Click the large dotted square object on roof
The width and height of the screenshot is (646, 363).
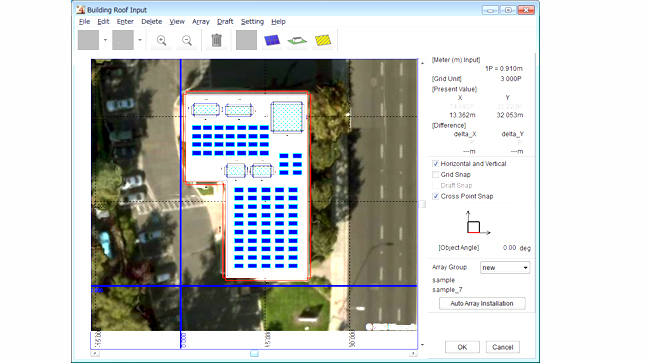pos(287,117)
